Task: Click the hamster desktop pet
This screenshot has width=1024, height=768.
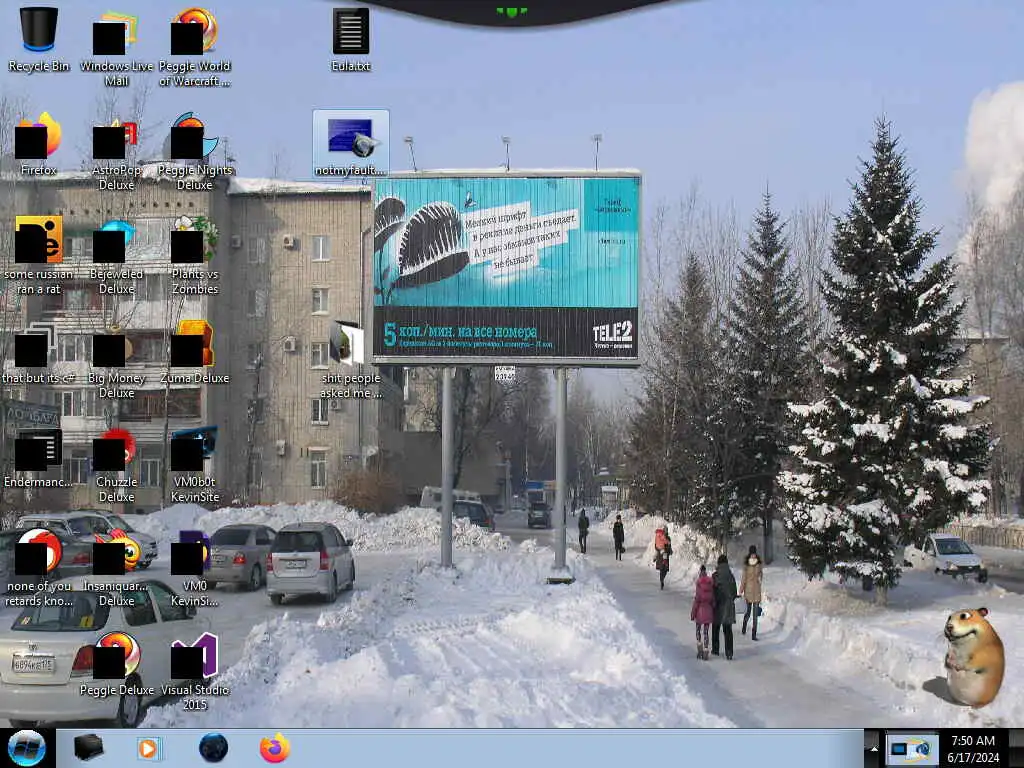Action: pyautogui.click(x=973, y=656)
